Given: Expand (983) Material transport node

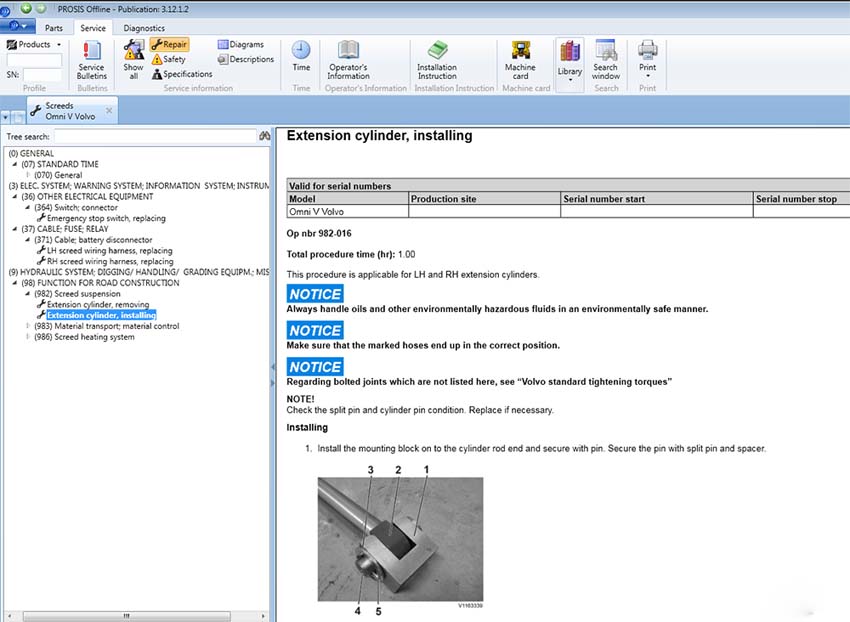Looking at the screenshot, I should (28, 326).
